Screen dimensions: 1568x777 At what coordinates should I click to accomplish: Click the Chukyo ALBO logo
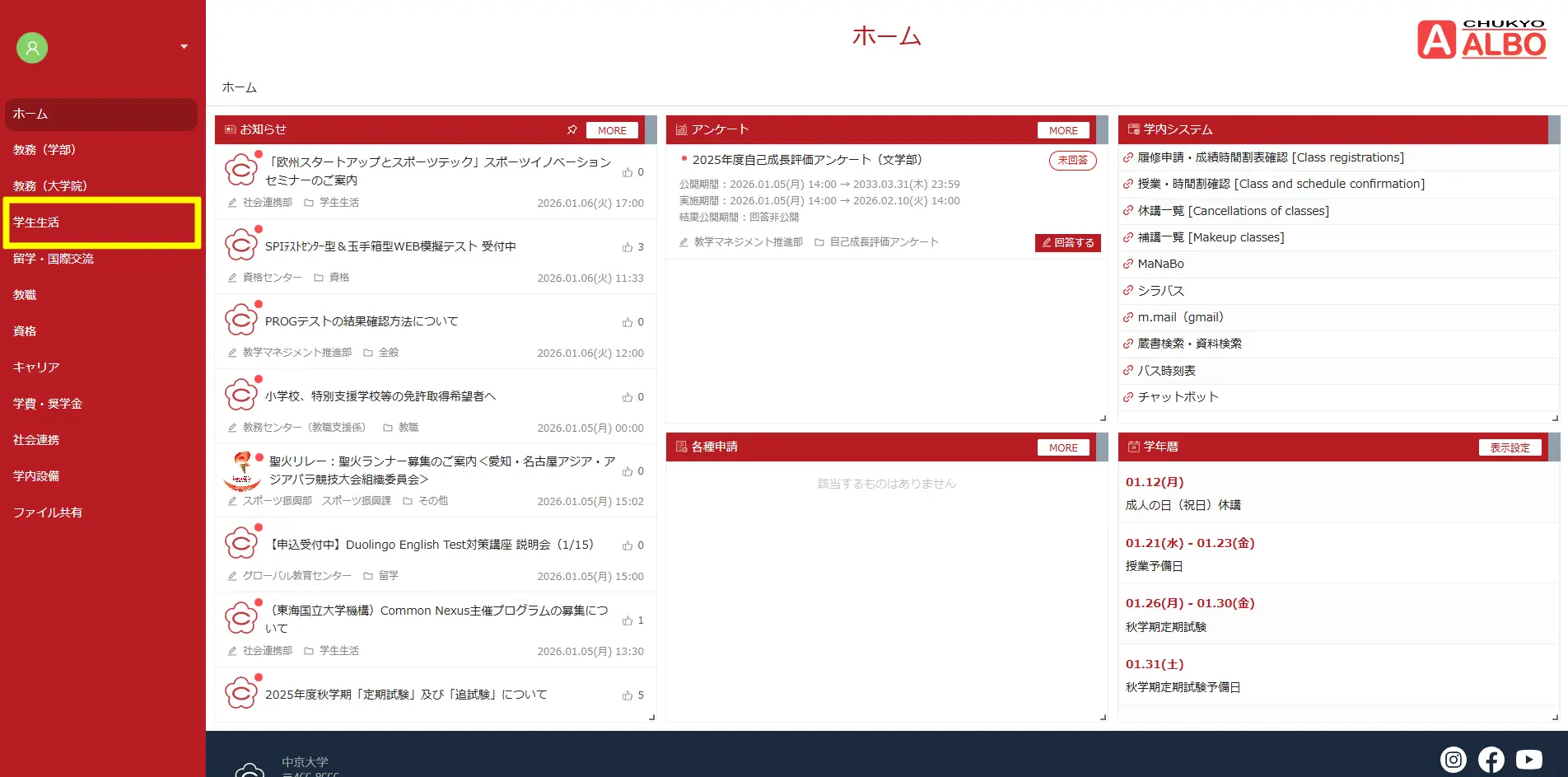pyautogui.click(x=1482, y=40)
